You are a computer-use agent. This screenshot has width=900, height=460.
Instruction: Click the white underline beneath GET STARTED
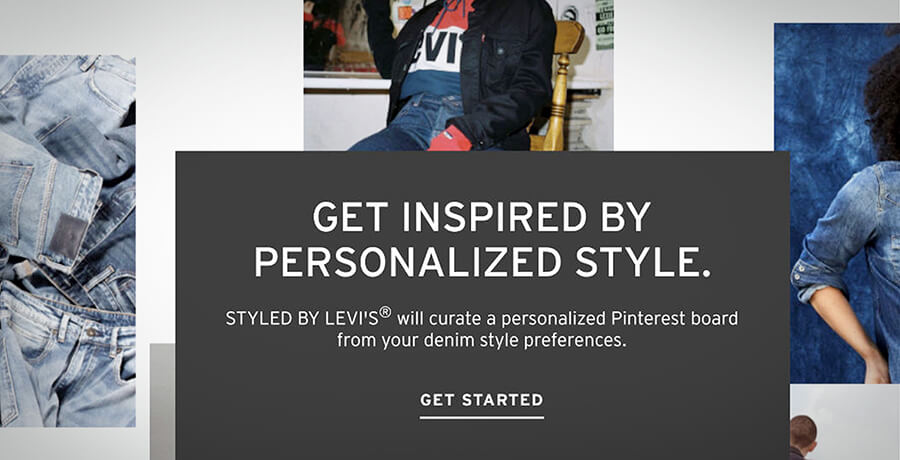click(x=482, y=418)
